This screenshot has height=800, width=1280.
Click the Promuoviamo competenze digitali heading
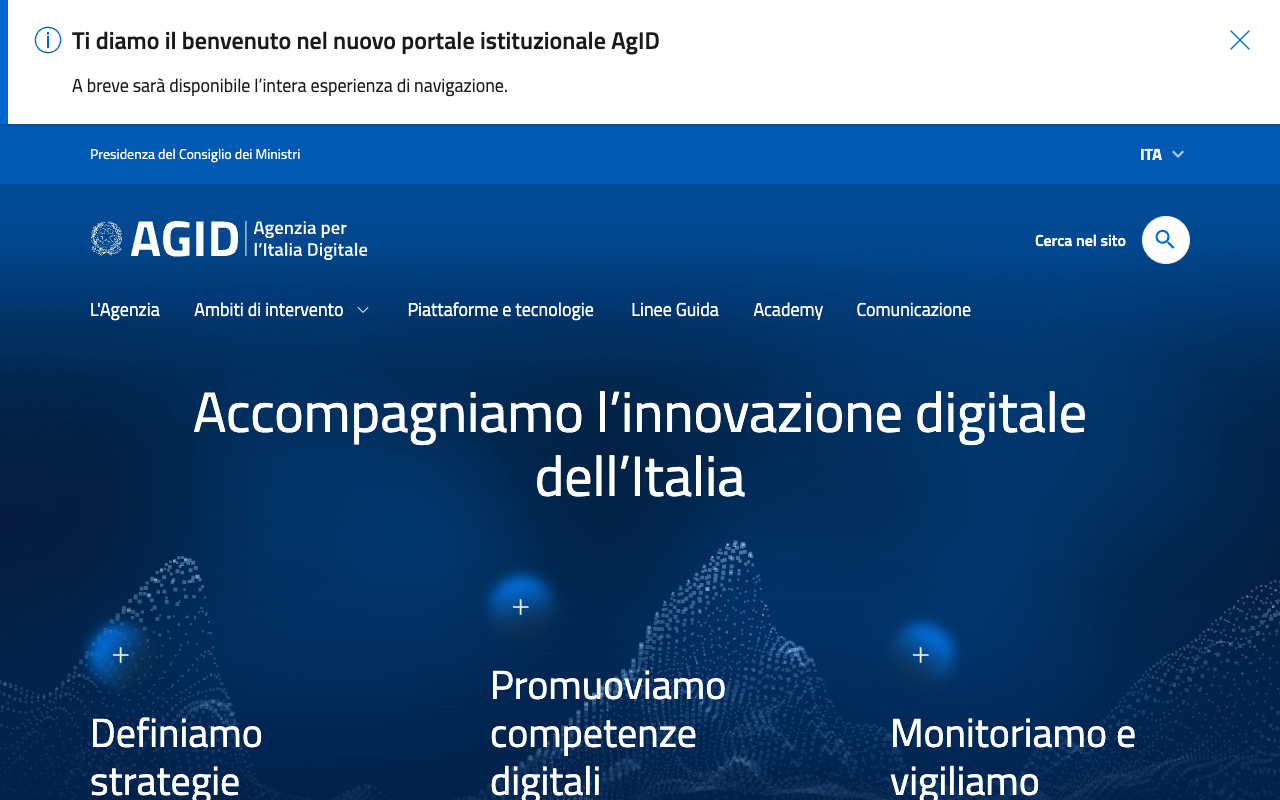608,732
